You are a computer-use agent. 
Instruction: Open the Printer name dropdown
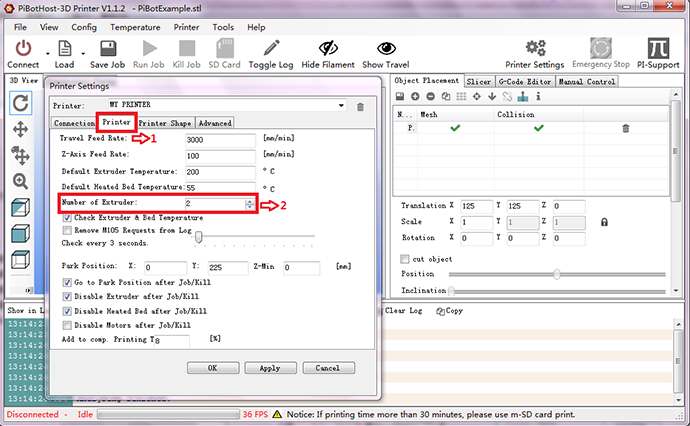(341, 106)
